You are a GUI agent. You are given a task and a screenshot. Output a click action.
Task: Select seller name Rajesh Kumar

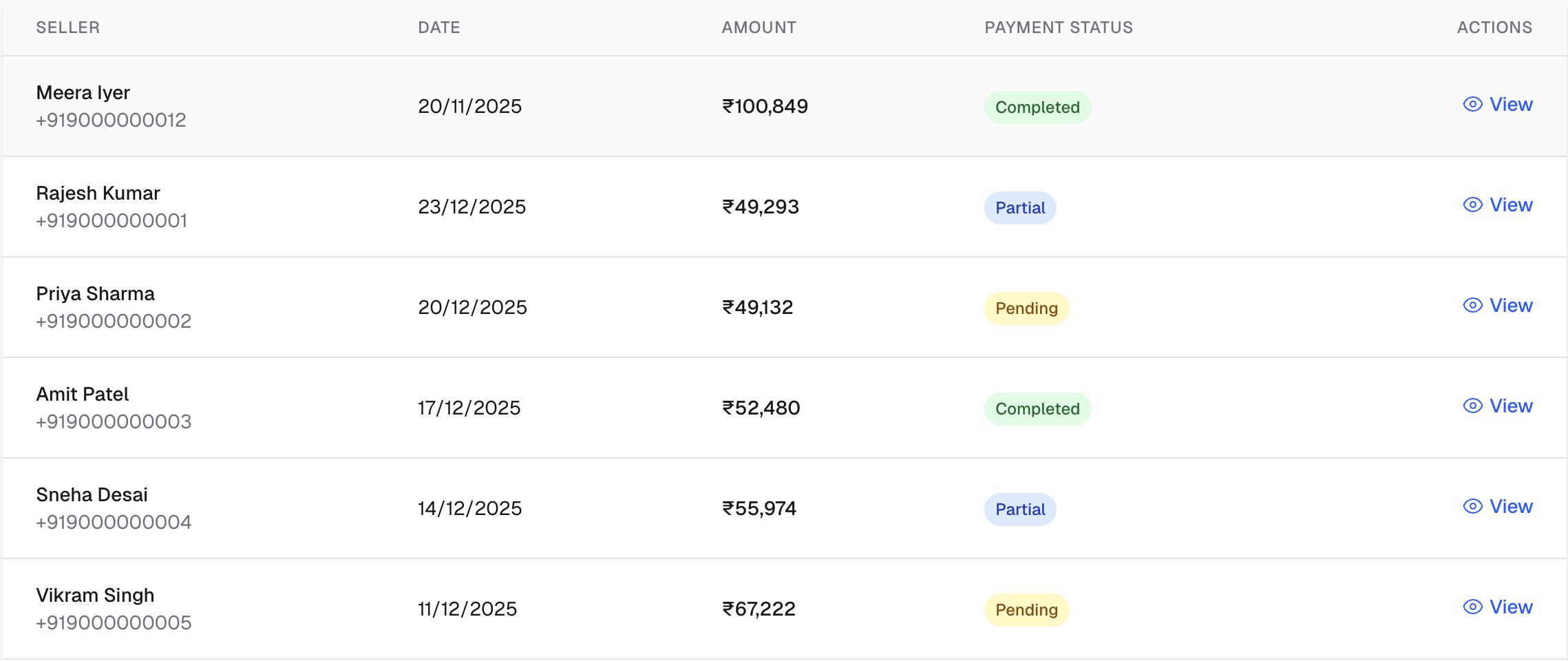(98, 193)
